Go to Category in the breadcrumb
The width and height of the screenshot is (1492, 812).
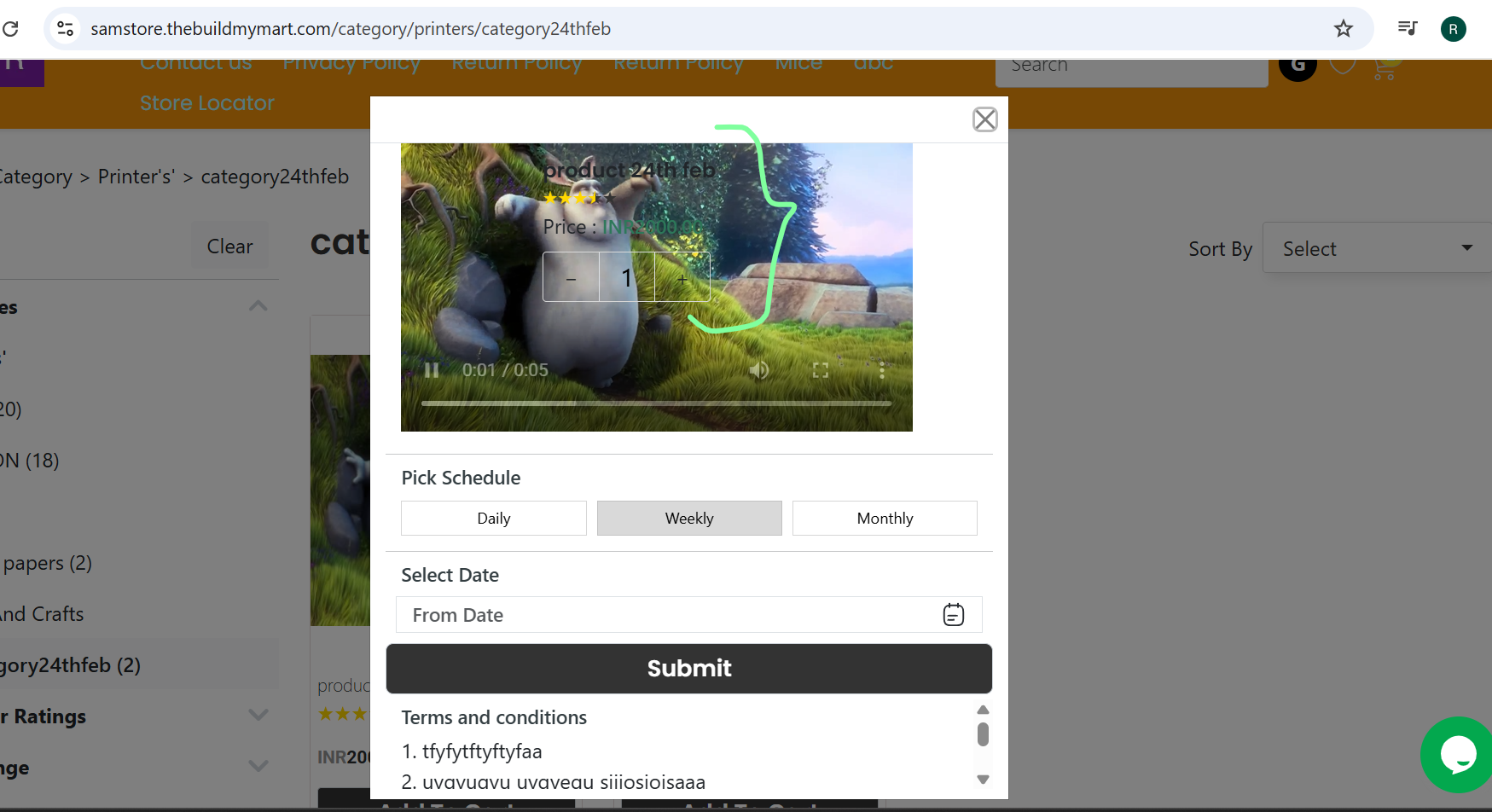[x=36, y=177]
